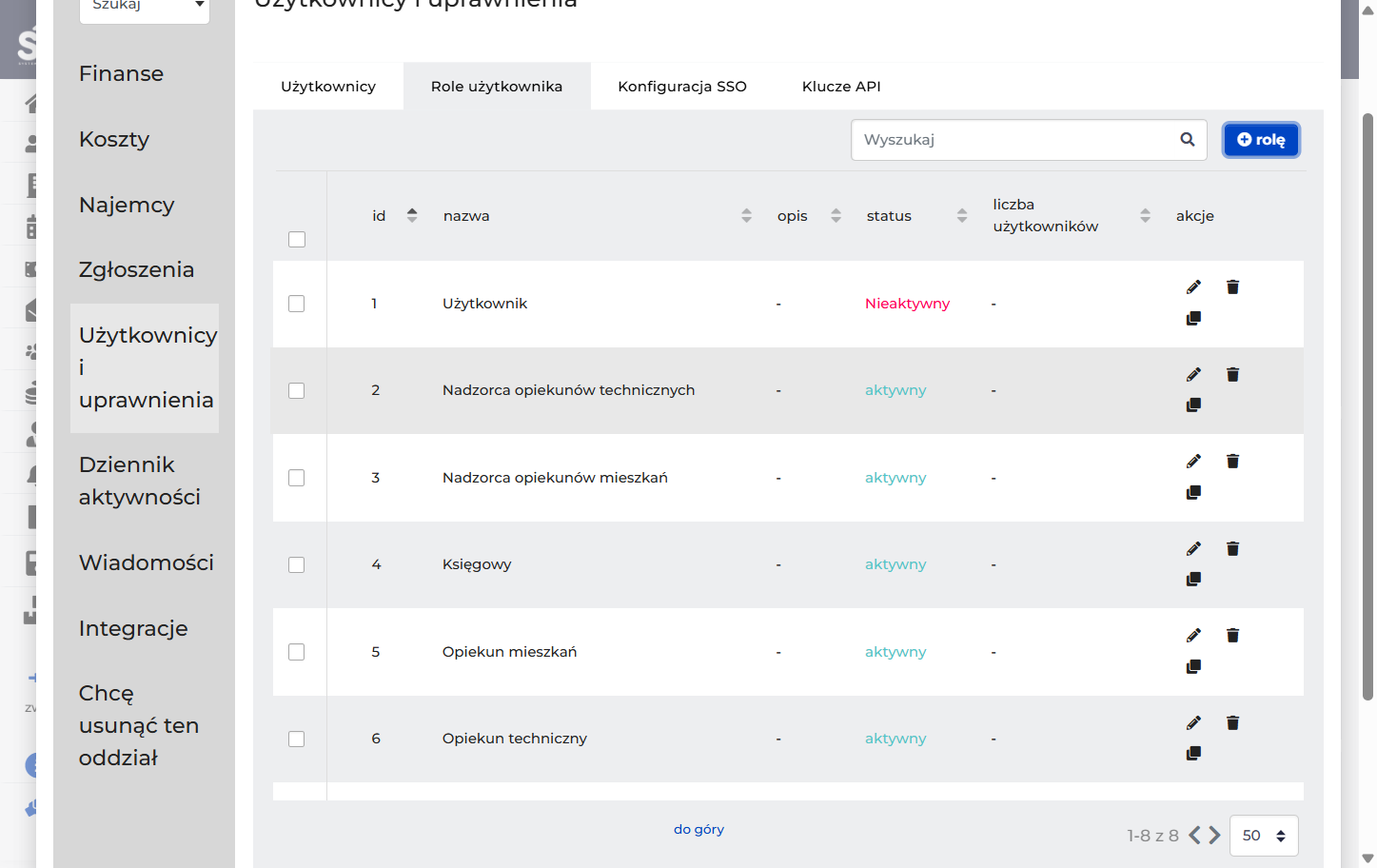Duplicate the Nadzorca opiekunów technicznych role
This screenshot has height=868, width=1377.
pyautogui.click(x=1193, y=404)
